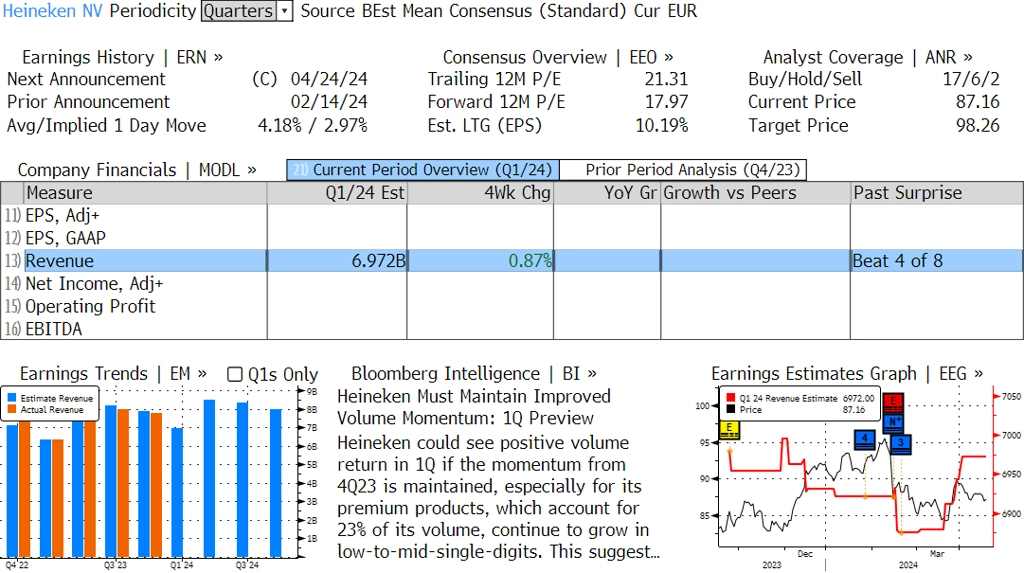Click the red E earnings marker on the graph

(x=893, y=402)
